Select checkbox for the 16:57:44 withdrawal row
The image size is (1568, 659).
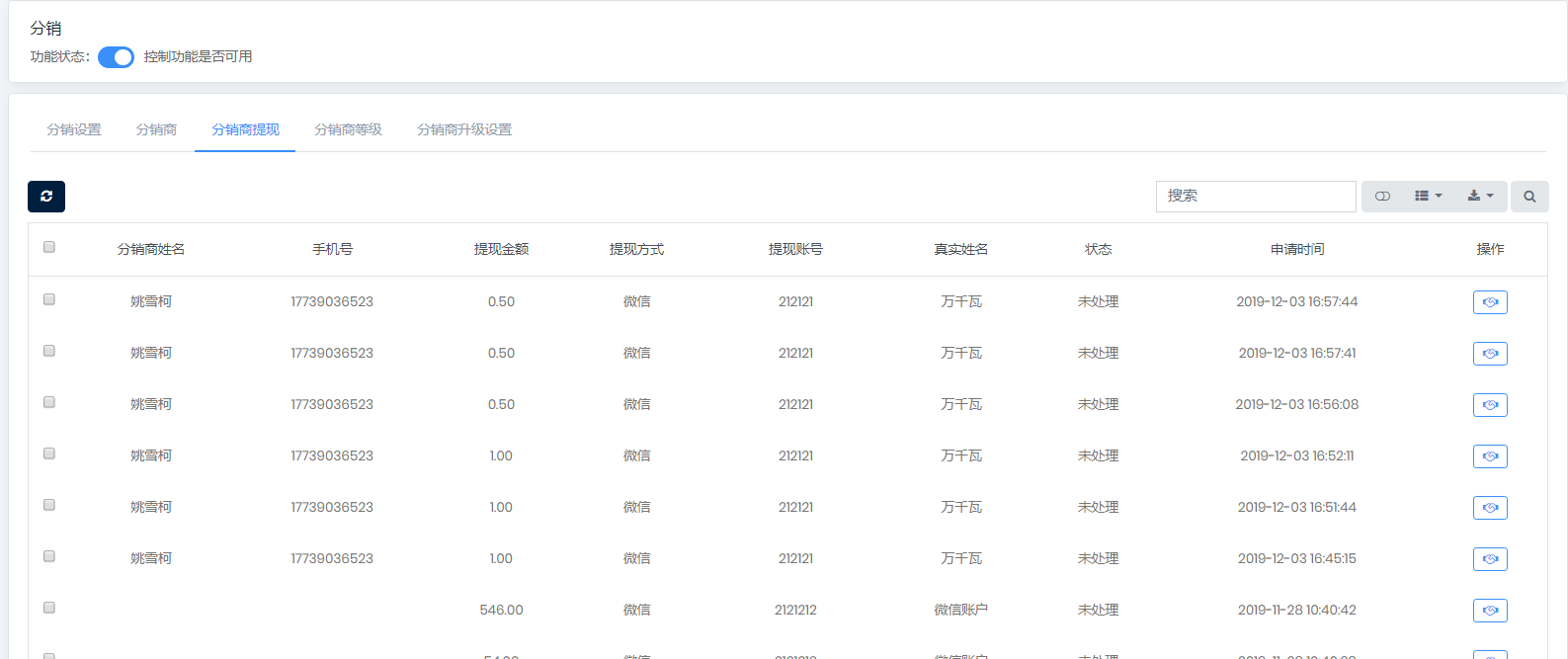click(49, 299)
